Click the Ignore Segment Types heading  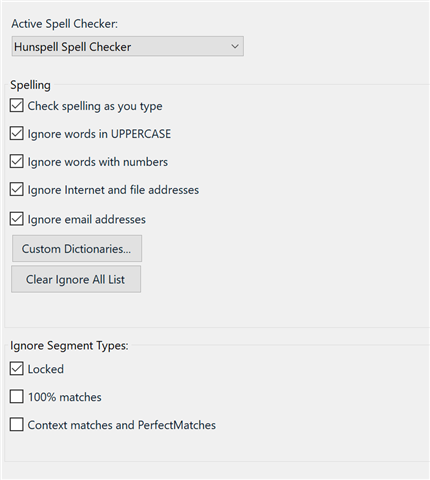tap(69, 345)
